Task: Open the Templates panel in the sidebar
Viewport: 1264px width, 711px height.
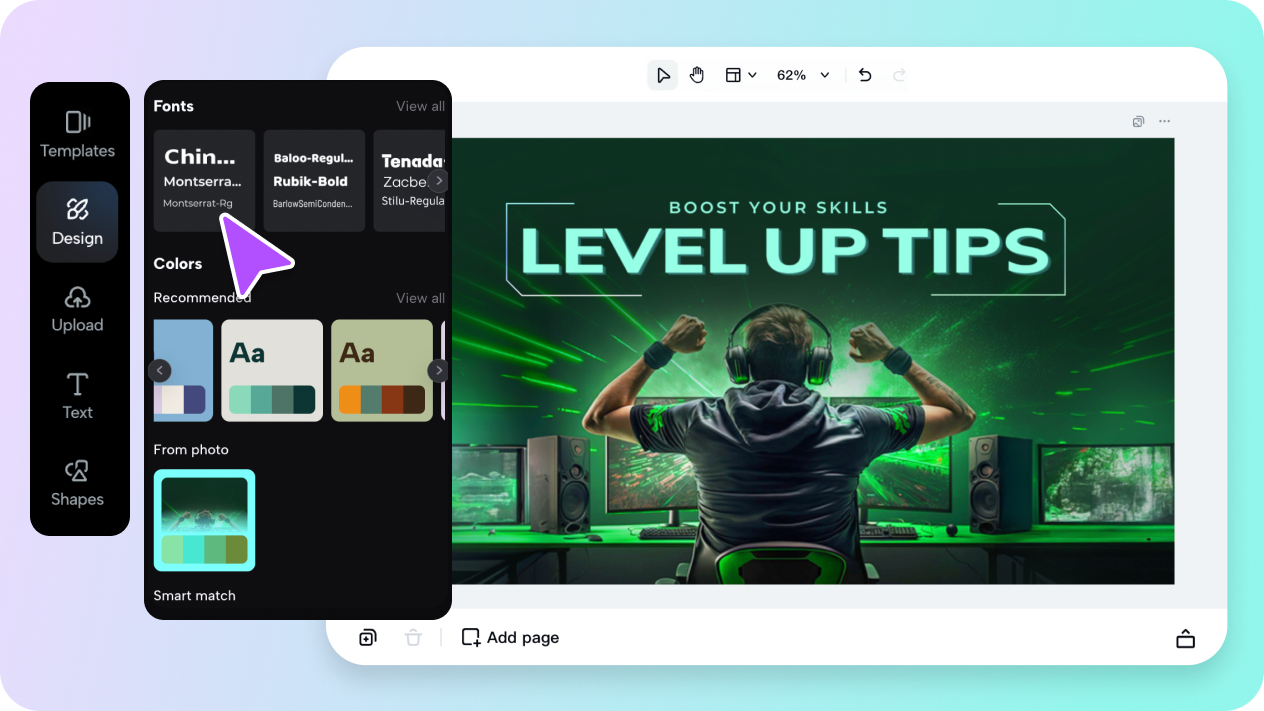Action: [x=77, y=135]
